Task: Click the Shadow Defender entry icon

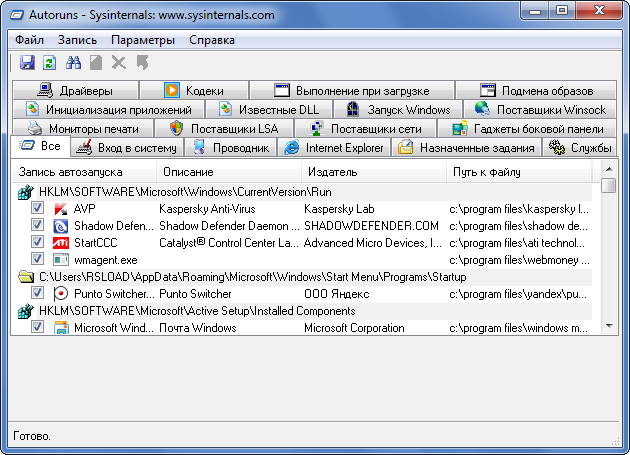Action: pos(61,226)
